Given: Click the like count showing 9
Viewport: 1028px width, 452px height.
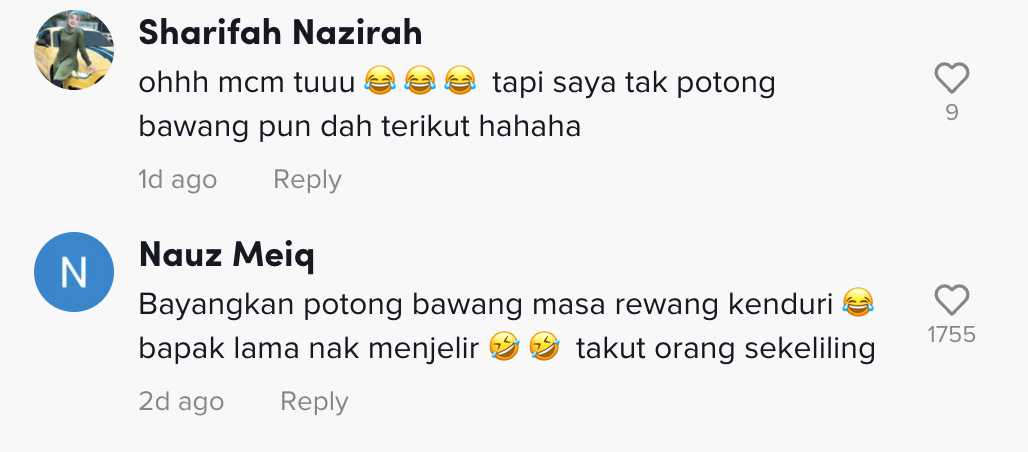Looking at the screenshot, I should tap(952, 113).
